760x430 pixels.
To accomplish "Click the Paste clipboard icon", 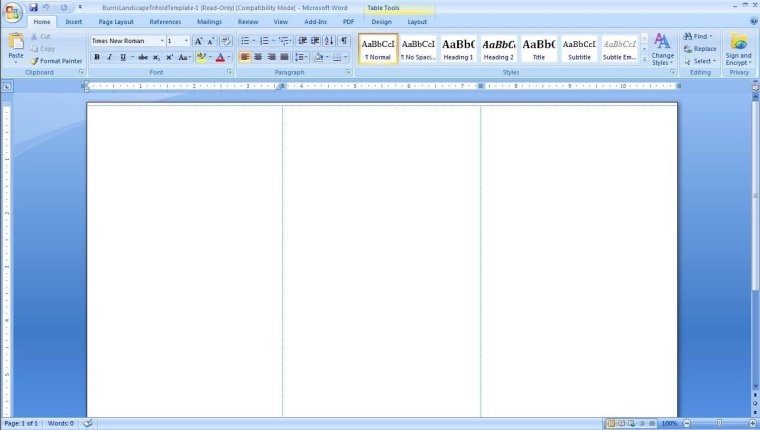I will pyautogui.click(x=15, y=46).
